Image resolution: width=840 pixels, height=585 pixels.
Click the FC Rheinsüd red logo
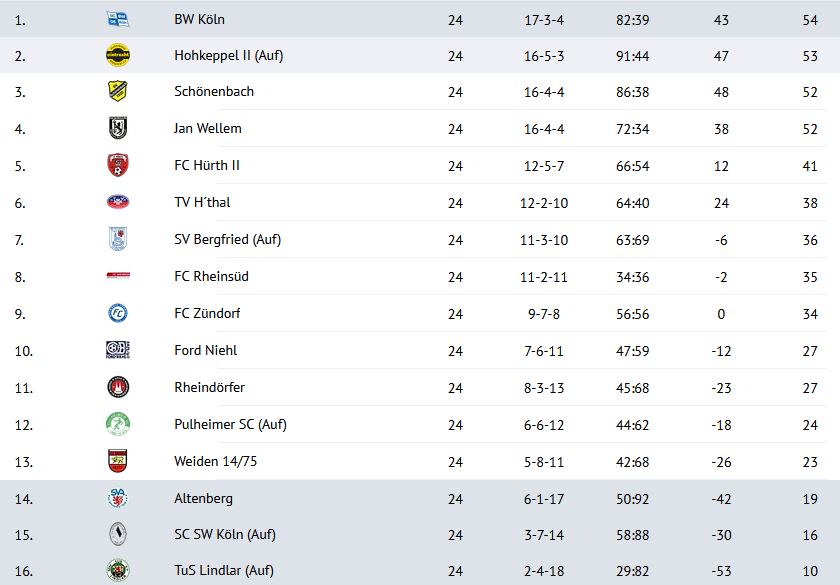click(118, 276)
